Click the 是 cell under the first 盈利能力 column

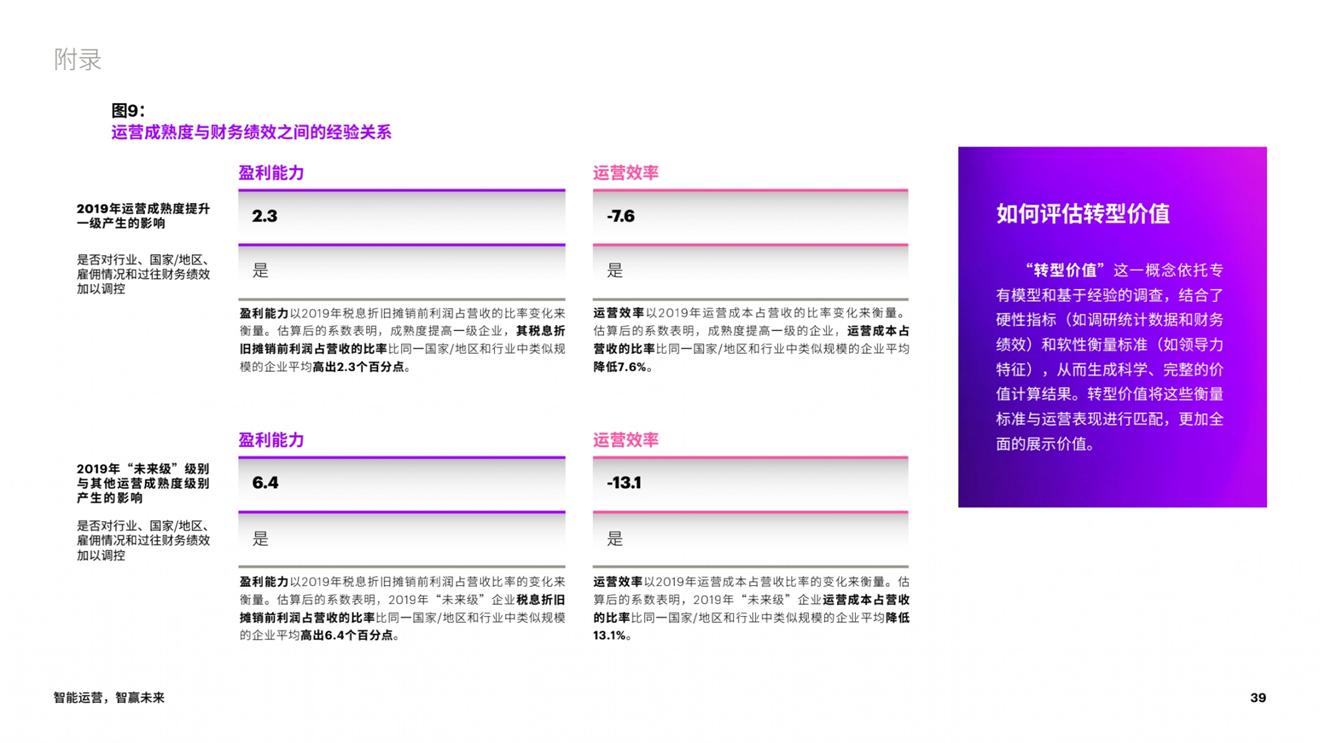point(262,269)
